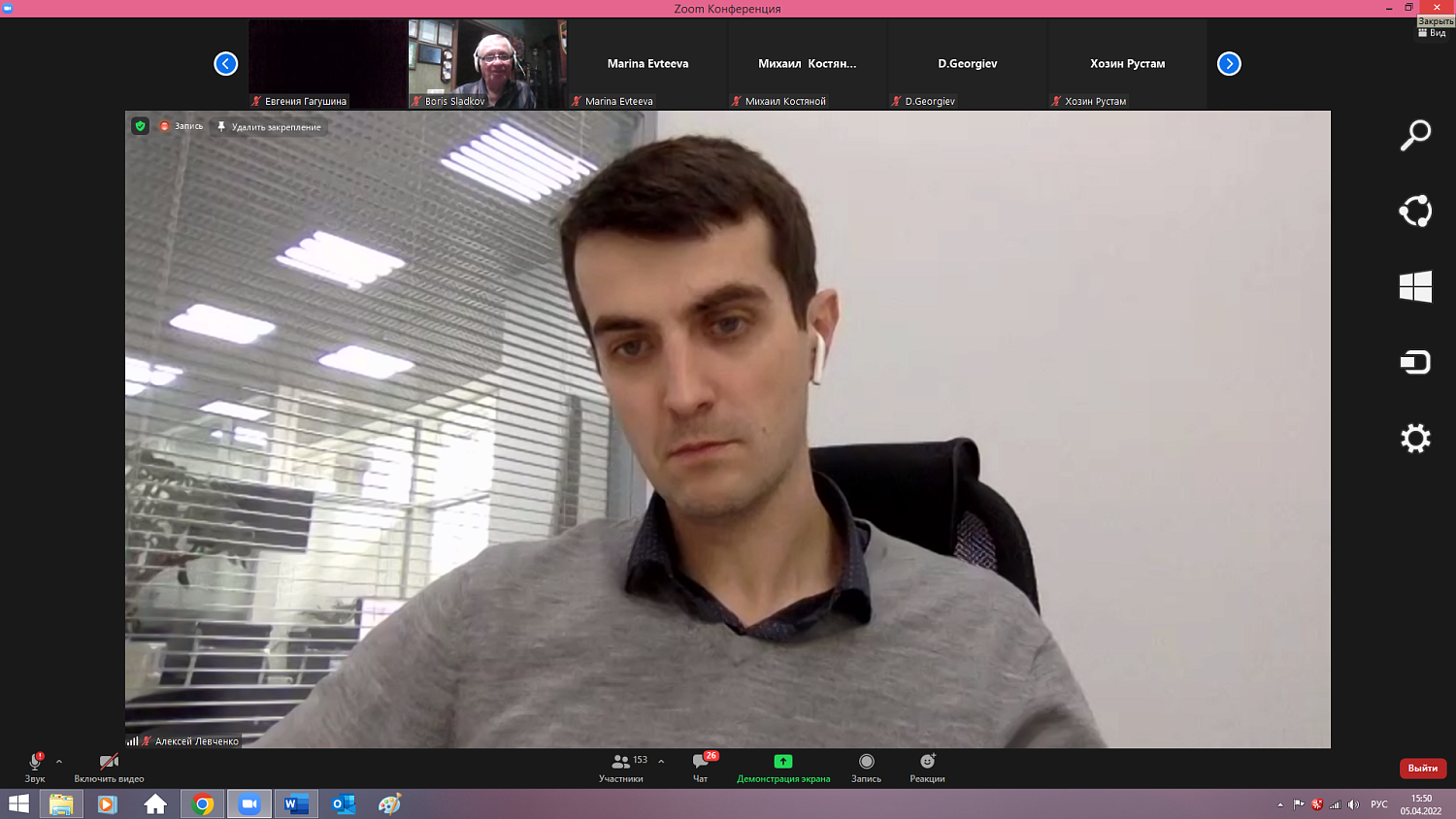Viewport: 1456px width, 819px height.
Task: Open the Reactions (Реакции) menu
Action: click(x=927, y=762)
